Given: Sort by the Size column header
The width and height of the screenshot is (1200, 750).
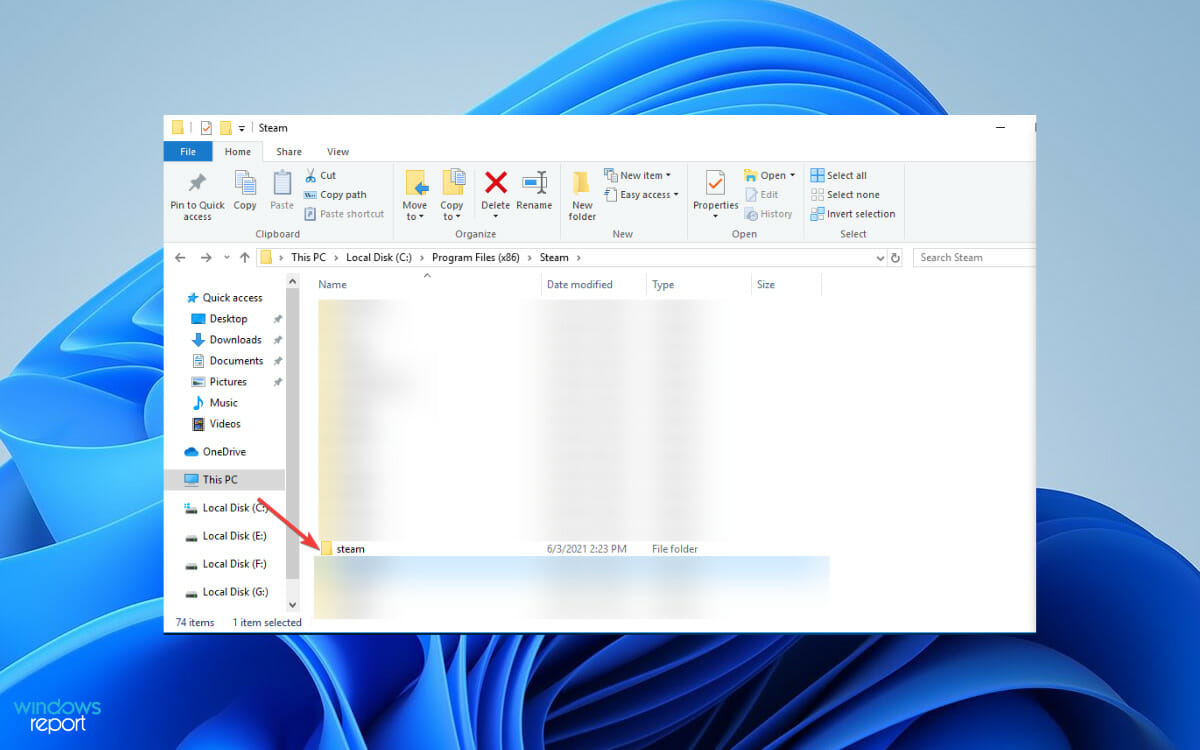Looking at the screenshot, I should pyautogui.click(x=786, y=284).
